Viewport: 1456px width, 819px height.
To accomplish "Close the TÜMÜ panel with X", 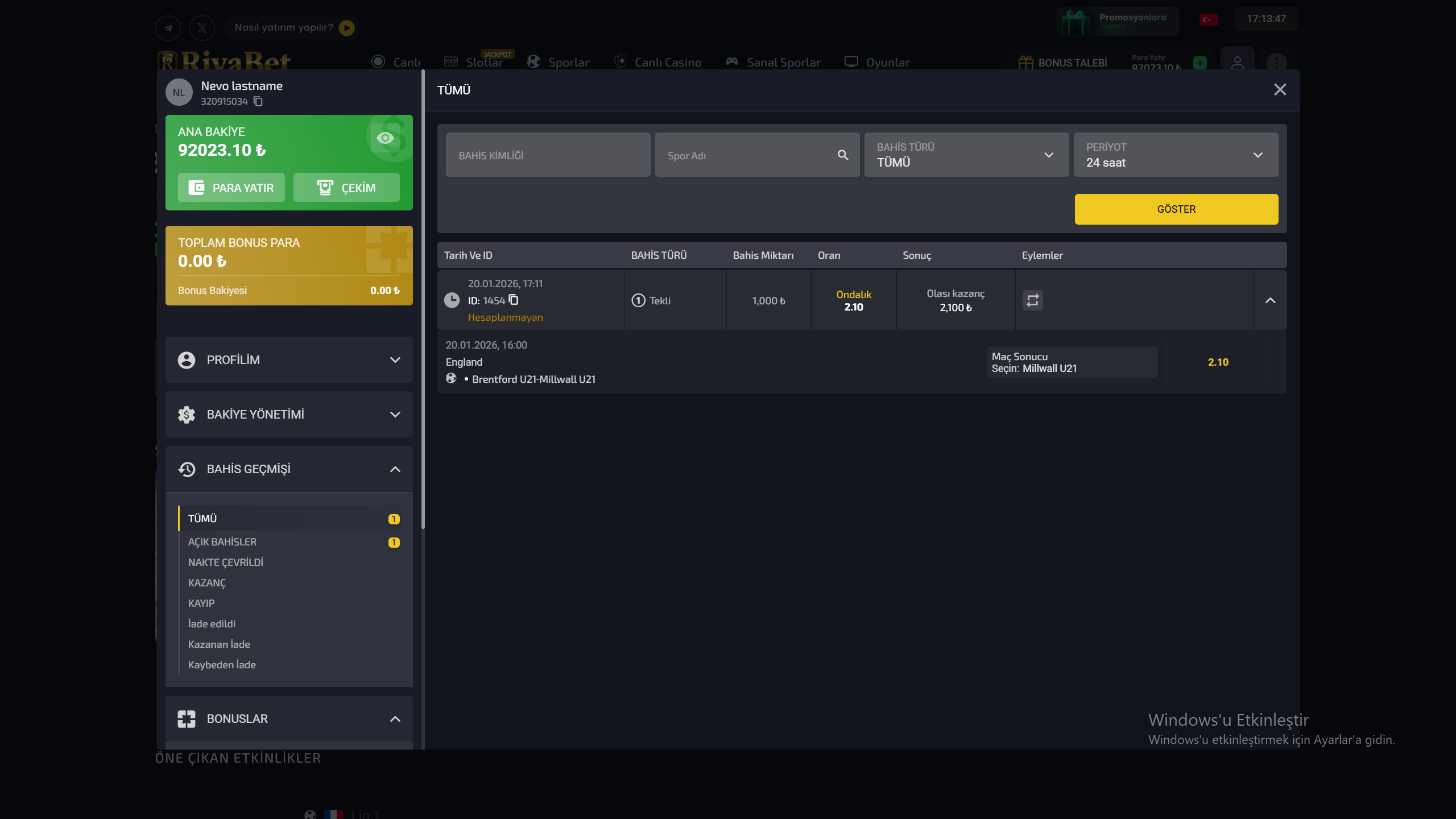I will (x=1280, y=90).
